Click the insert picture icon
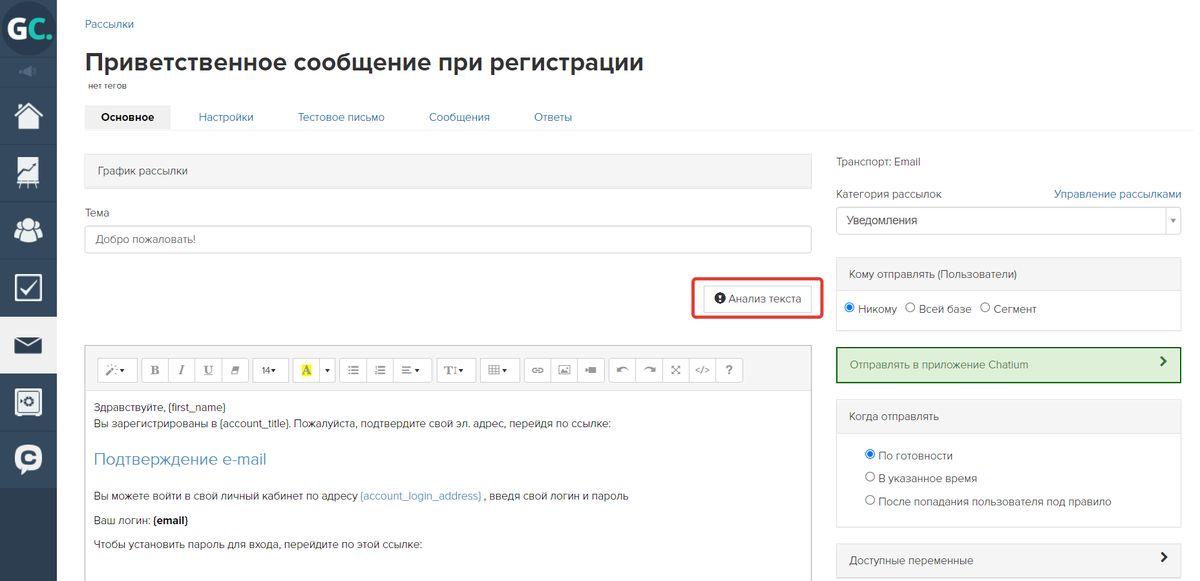The width and height of the screenshot is (1200, 581). (x=564, y=370)
